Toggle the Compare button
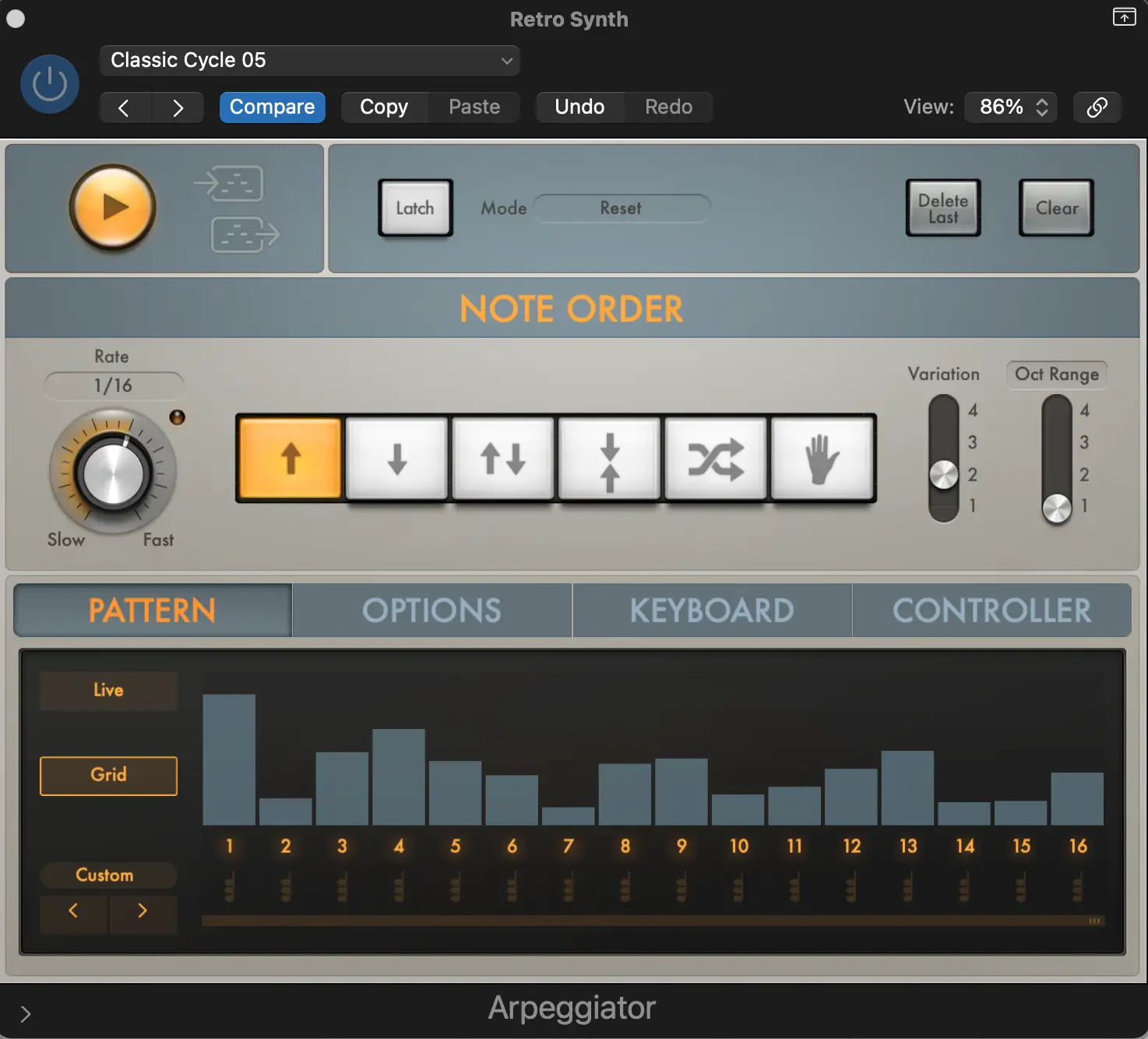Viewport: 1148px width, 1039px height. coord(272,107)
